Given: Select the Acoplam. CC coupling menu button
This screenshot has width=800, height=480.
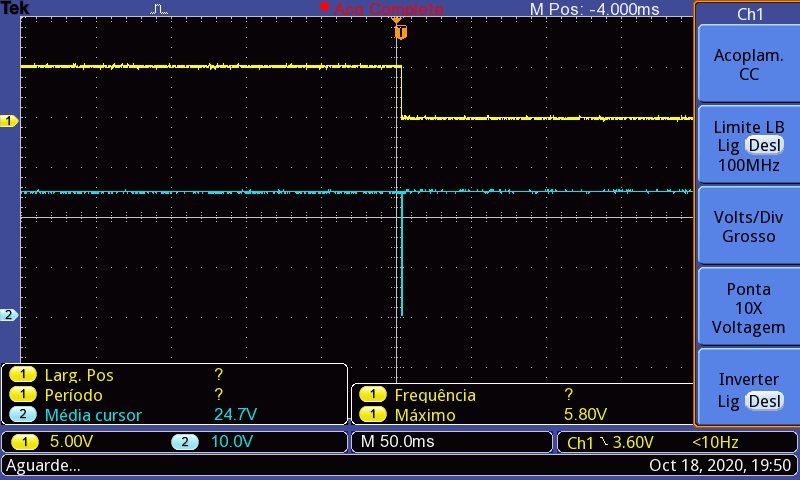Looking at the screenshot, I should click(748, 64).
